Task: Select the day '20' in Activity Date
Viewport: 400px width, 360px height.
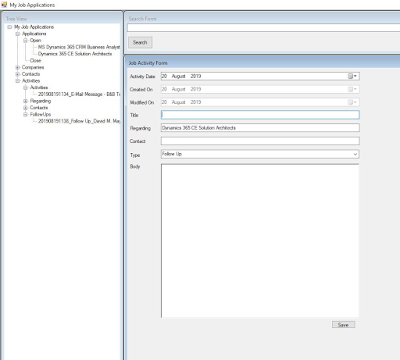Action: [x=164, y=76]
